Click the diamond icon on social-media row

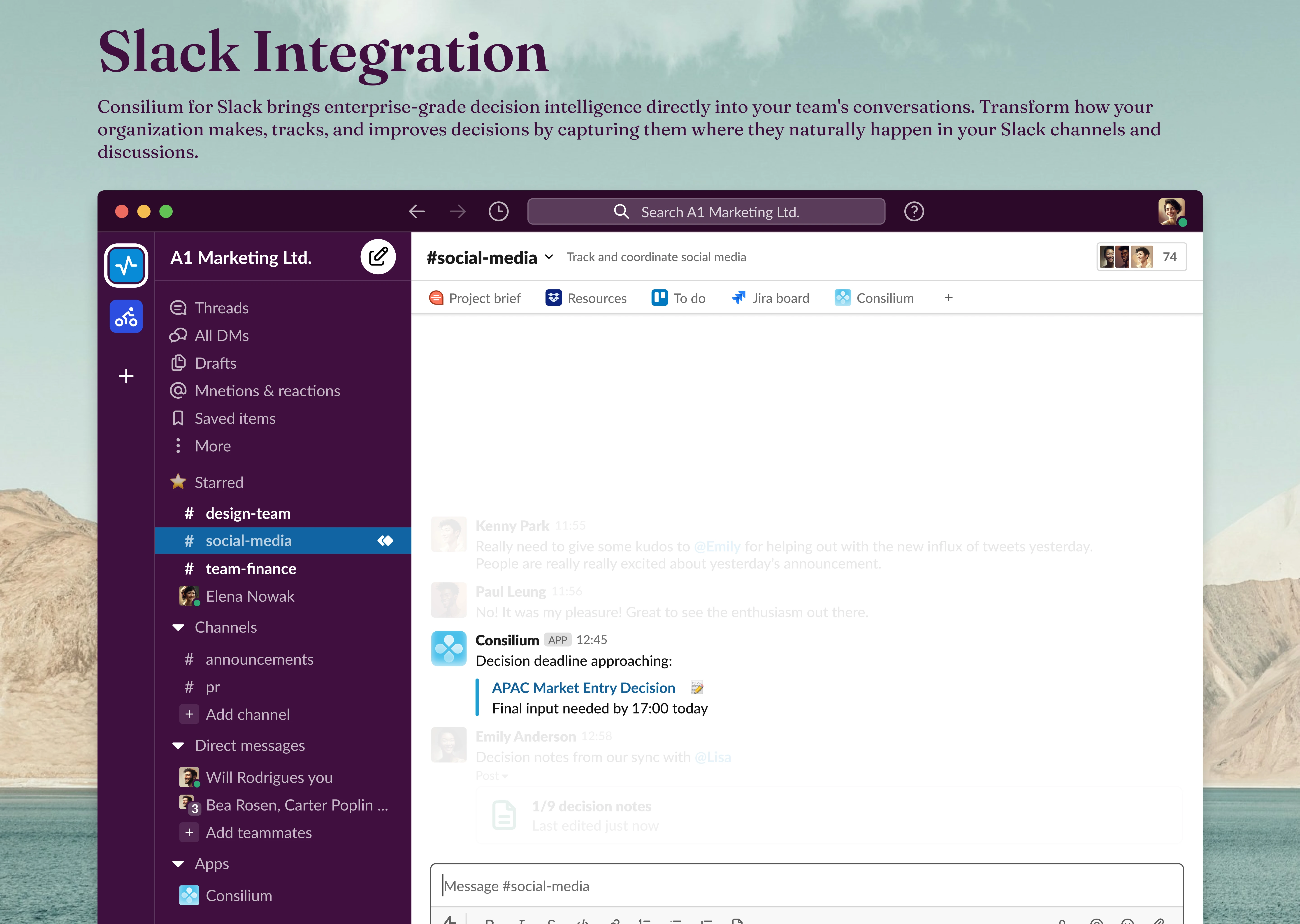tap(385, 541)
